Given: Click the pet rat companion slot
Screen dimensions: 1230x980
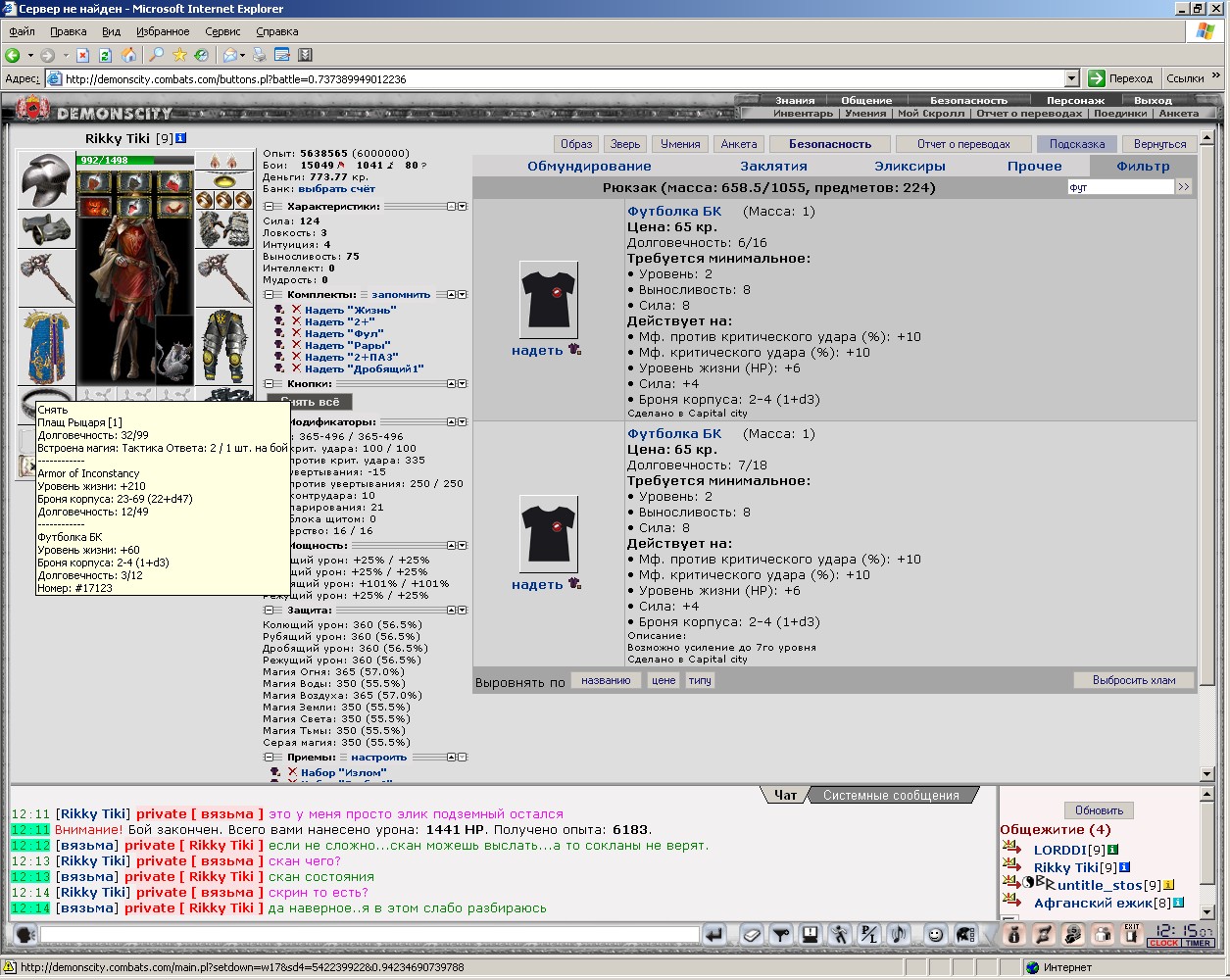Looking at the screenshot, I should click(x=173, y=347).
